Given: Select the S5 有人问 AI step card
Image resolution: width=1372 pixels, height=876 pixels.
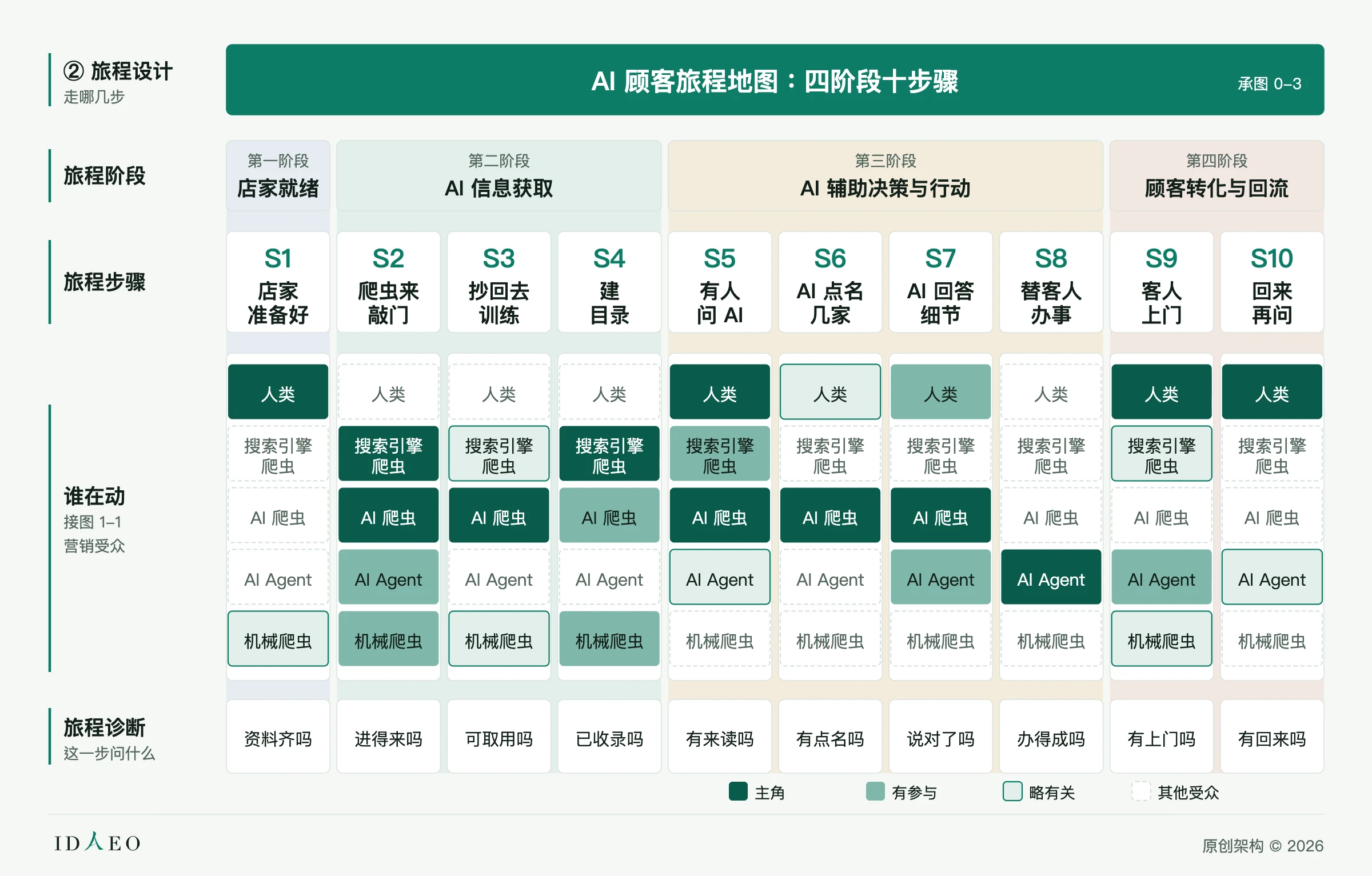Looking at the screenshot, I should [720, 282].
